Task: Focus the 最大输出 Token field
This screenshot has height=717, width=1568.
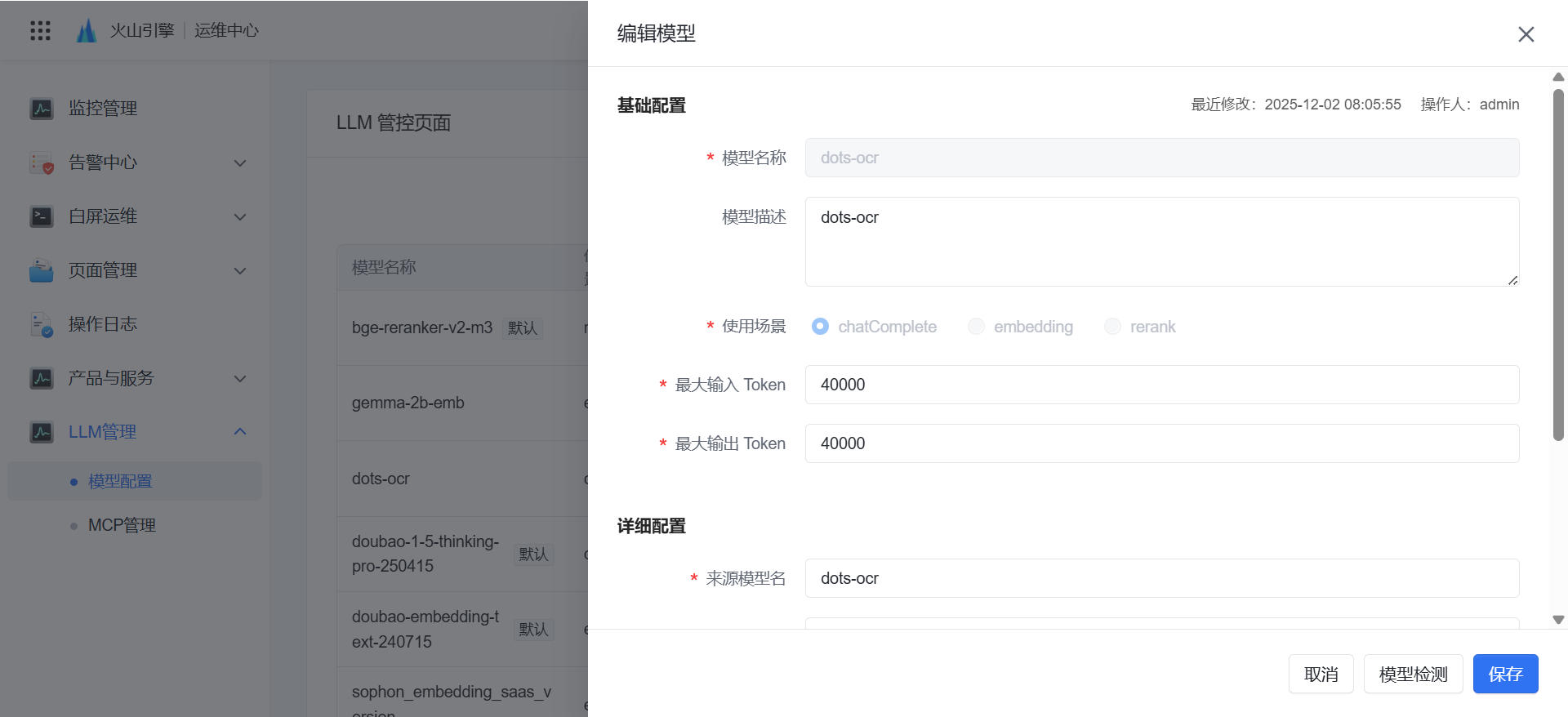Action: (1162, 443)
